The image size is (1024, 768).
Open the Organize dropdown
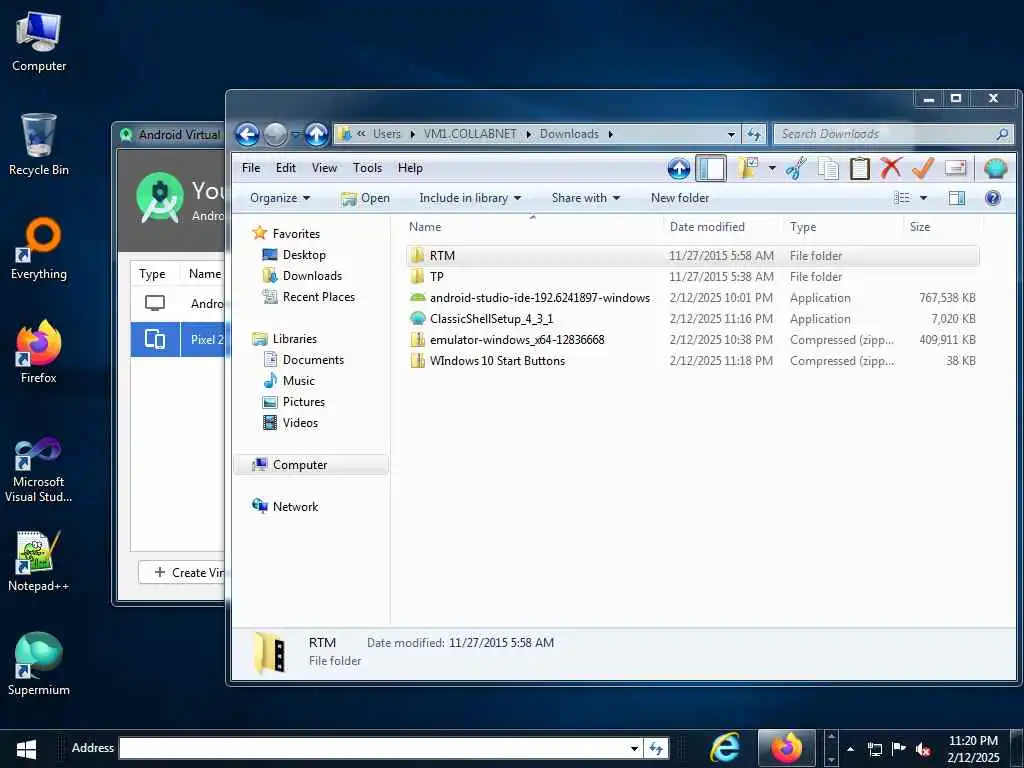[280, 198]
